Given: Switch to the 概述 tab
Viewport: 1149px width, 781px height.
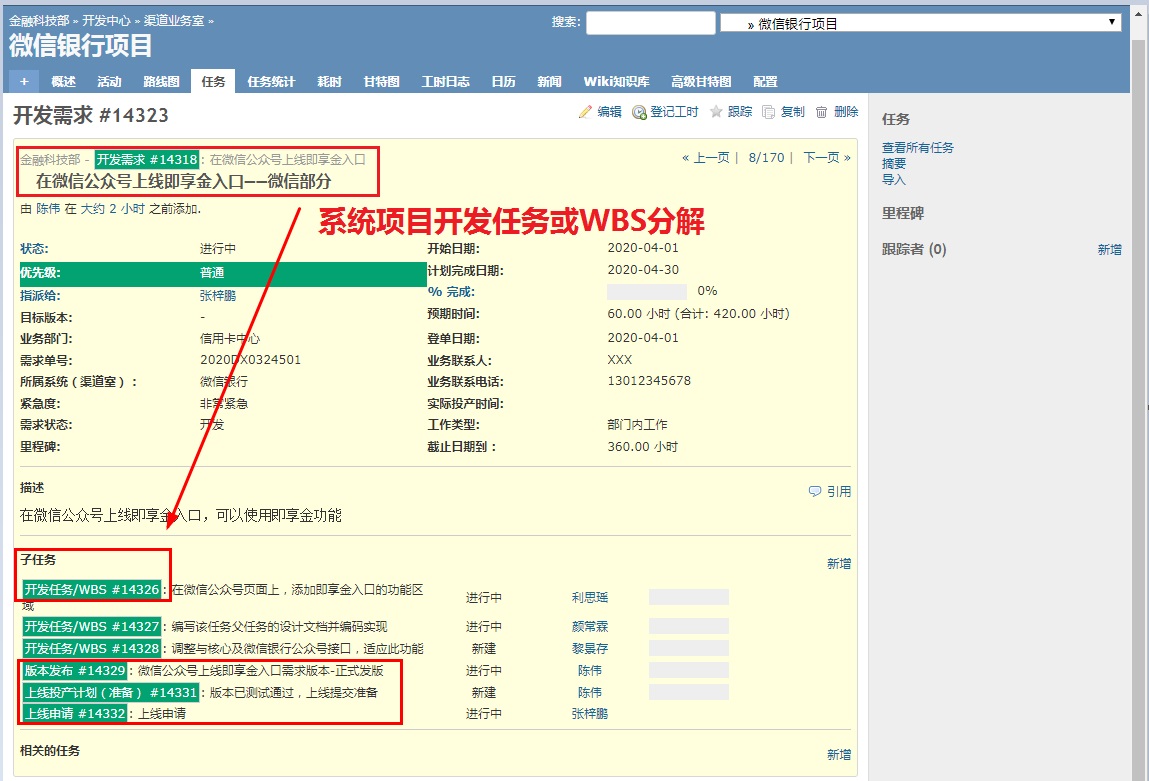Looking at the screenshot, I should [64, 81].
